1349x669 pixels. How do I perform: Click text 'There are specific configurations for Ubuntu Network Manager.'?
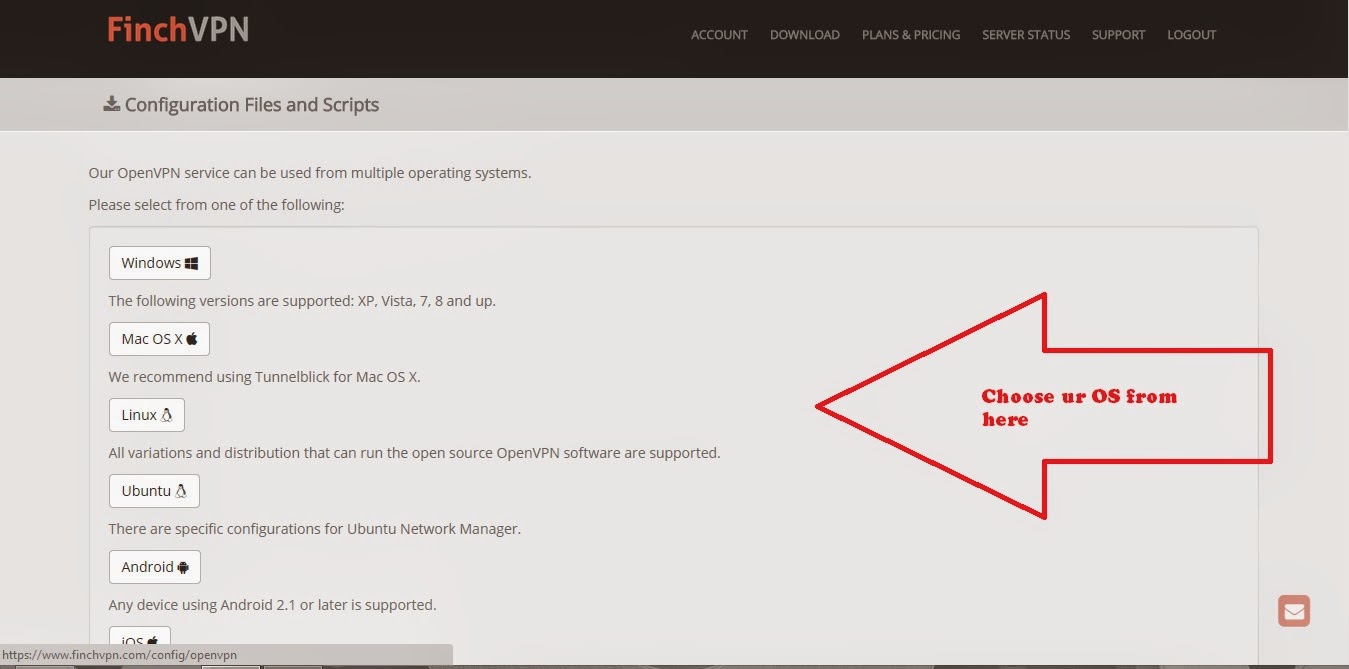coord(315,529)
